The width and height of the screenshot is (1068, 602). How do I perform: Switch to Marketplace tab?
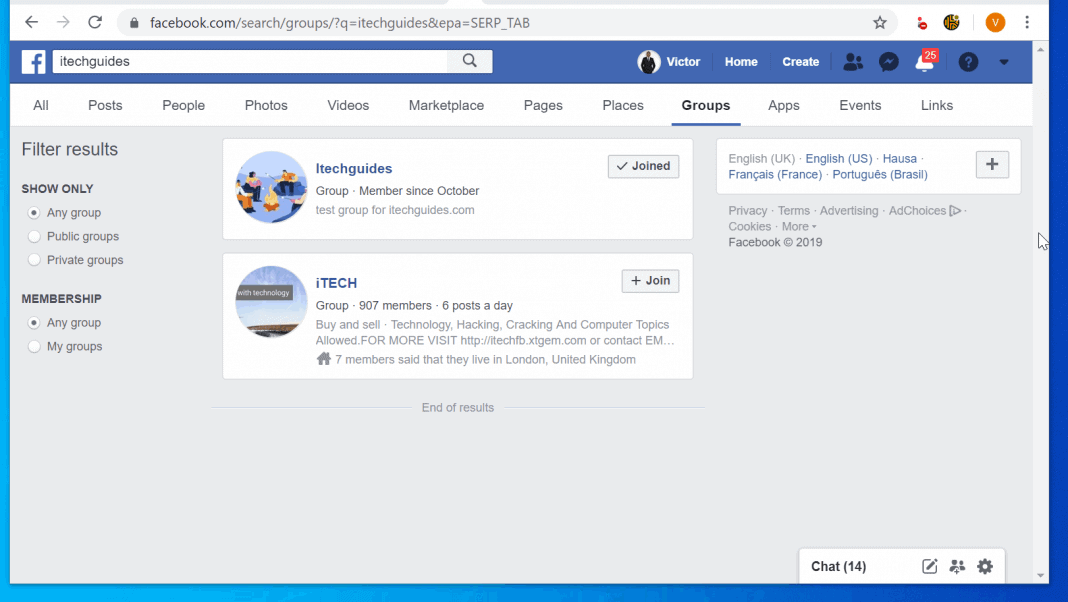[x=446, y=106]
